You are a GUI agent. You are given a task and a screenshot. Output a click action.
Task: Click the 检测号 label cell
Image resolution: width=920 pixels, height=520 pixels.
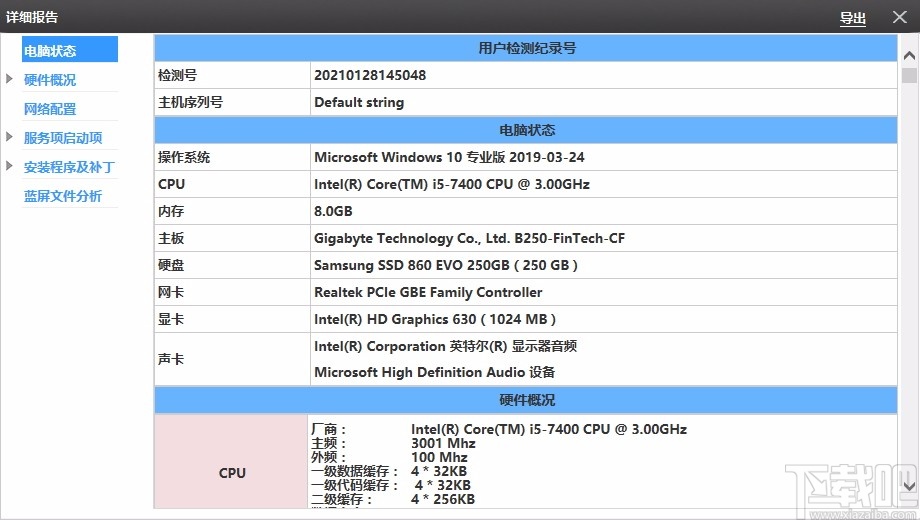coord(232,75)
